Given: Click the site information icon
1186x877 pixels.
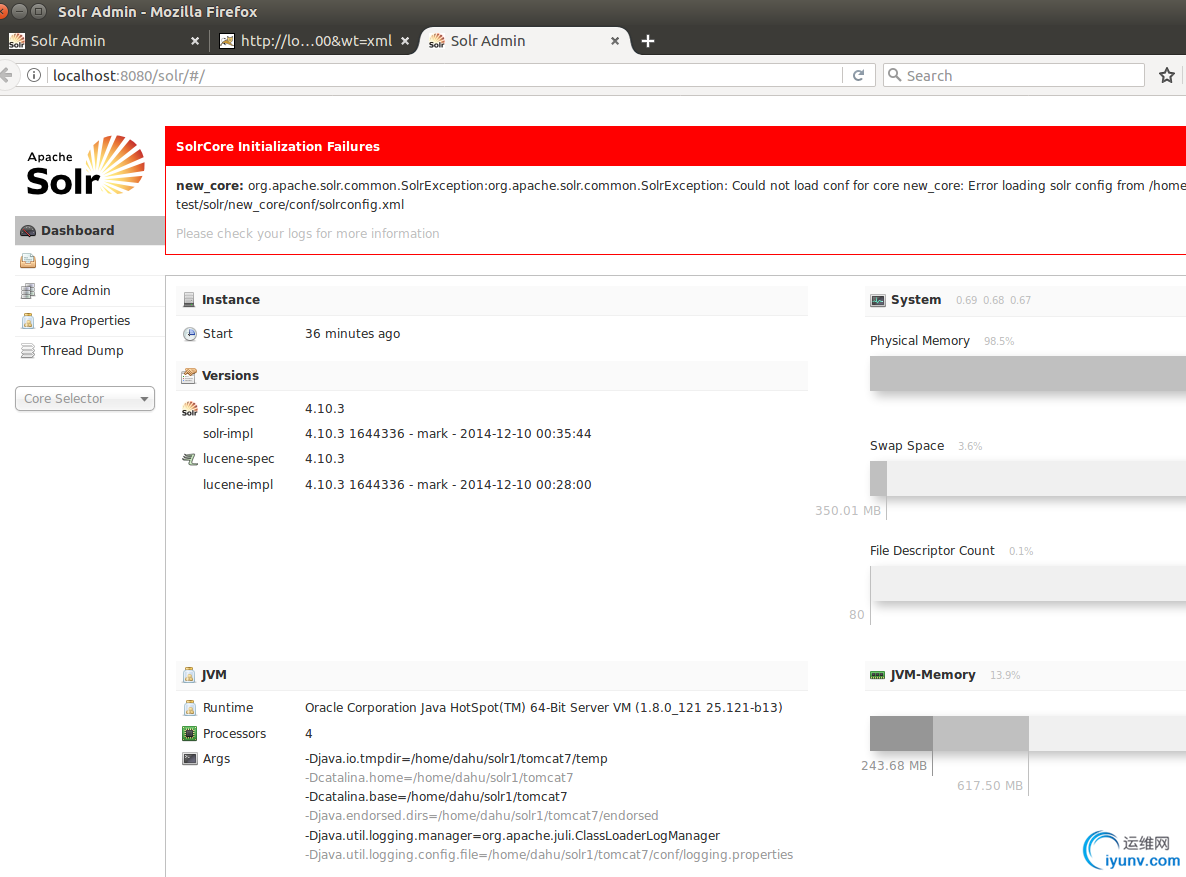Looking at the screenshot, I should click(34, 75).
